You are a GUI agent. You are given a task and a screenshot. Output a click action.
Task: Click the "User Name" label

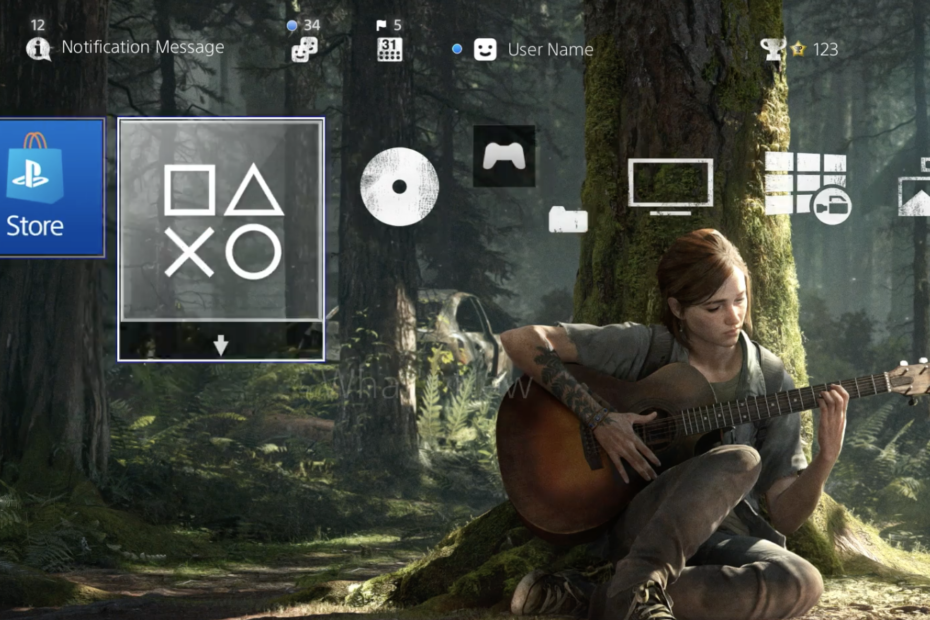[550, 49]
